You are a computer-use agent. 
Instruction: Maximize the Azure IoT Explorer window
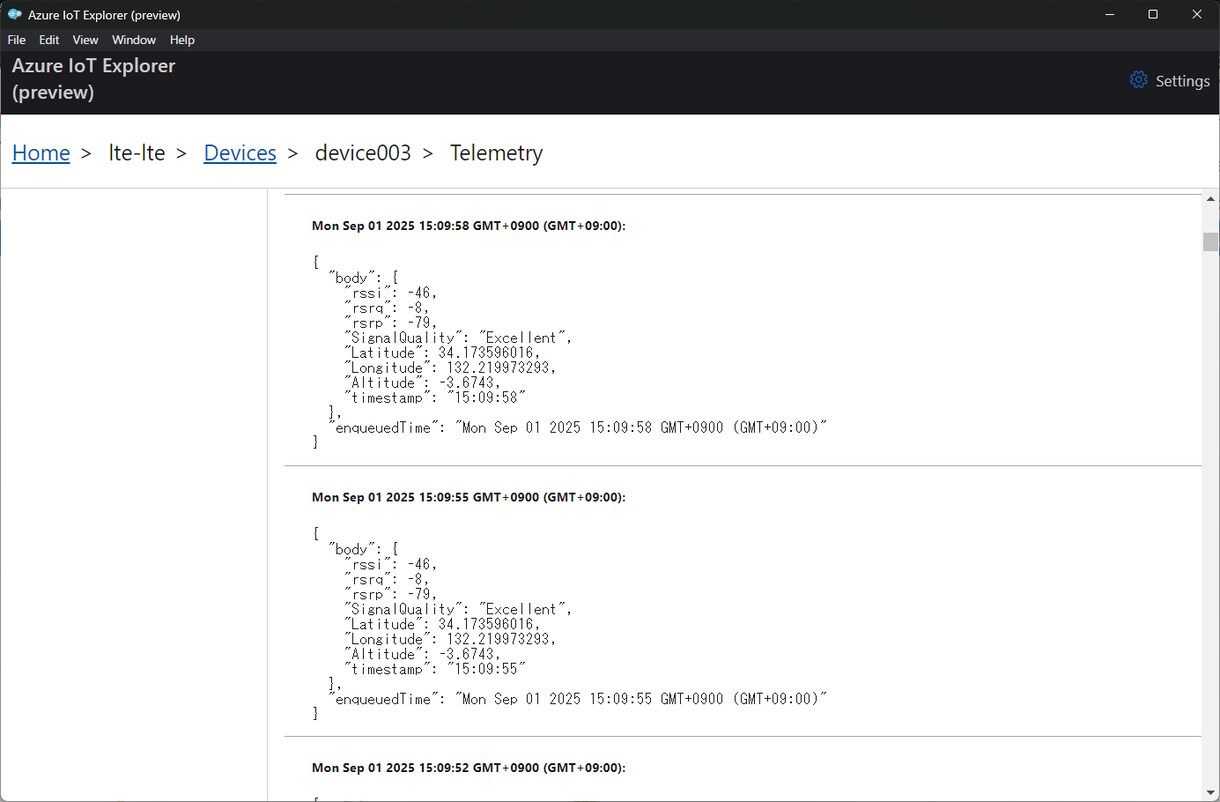coord(1153,15)
